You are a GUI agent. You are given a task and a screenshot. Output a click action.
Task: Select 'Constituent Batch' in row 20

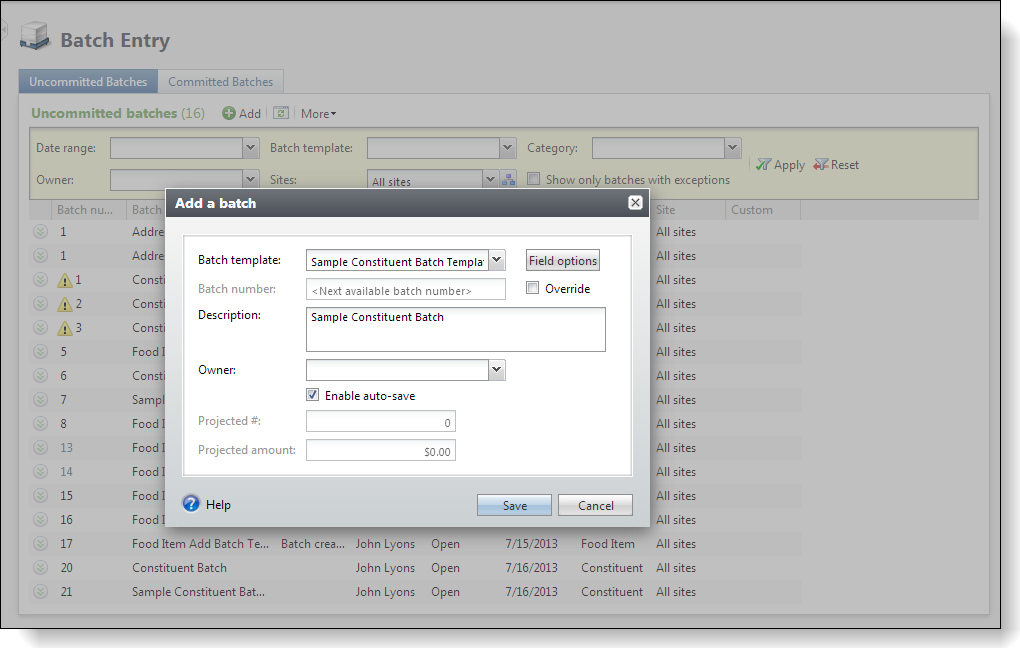180,568
